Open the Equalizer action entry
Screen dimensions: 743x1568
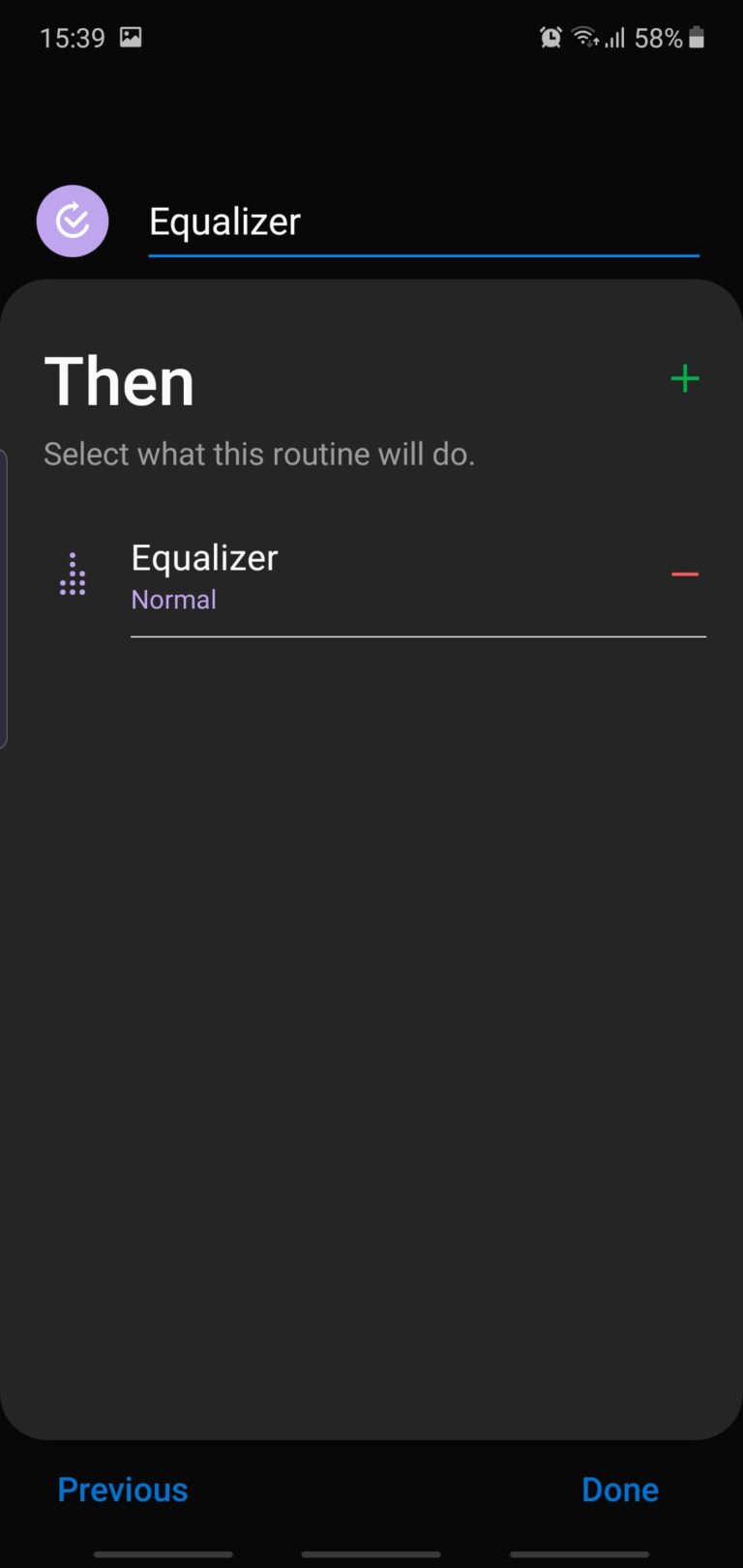tap(205, 558)
